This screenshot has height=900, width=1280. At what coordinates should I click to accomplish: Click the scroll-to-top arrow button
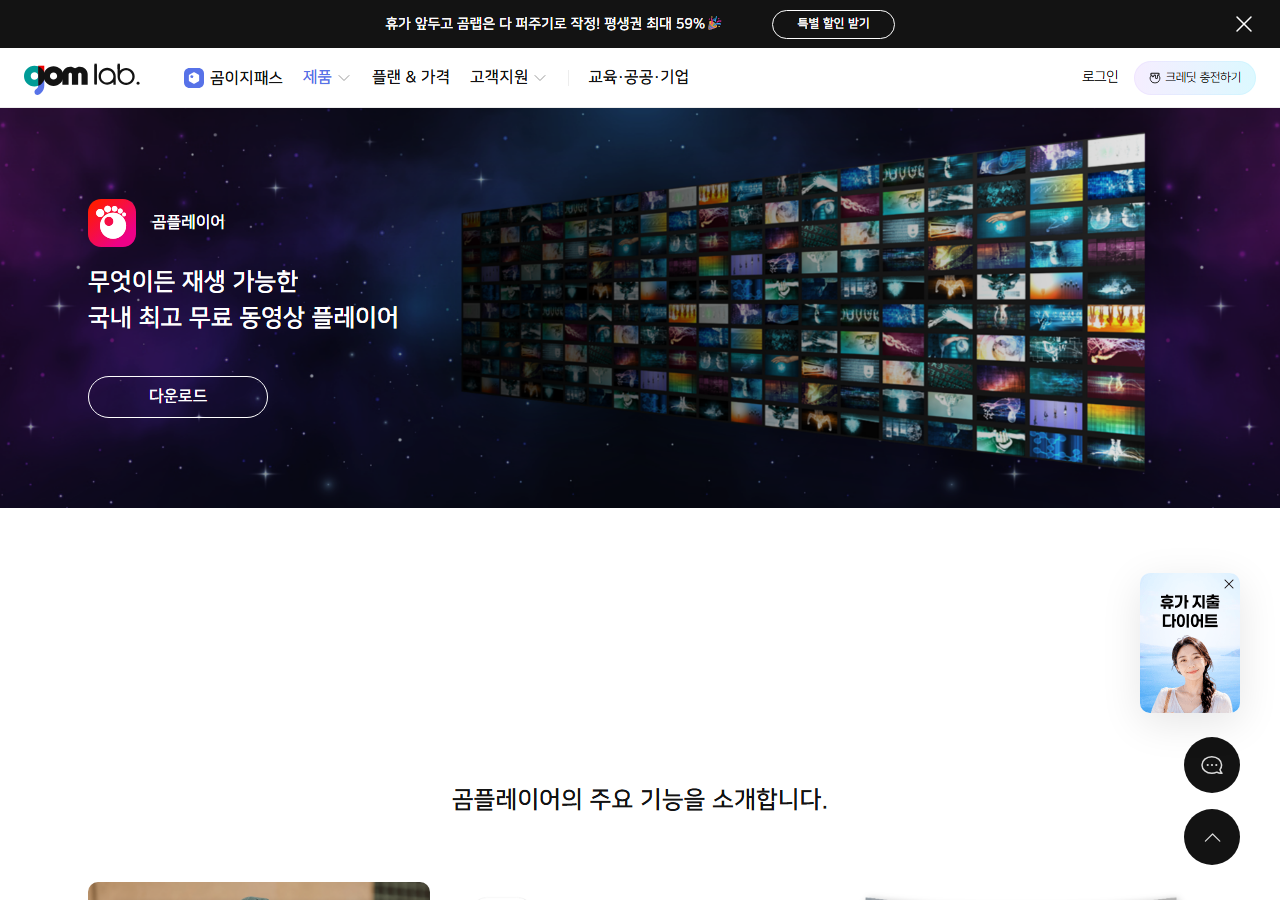[x=1212, y=837]
